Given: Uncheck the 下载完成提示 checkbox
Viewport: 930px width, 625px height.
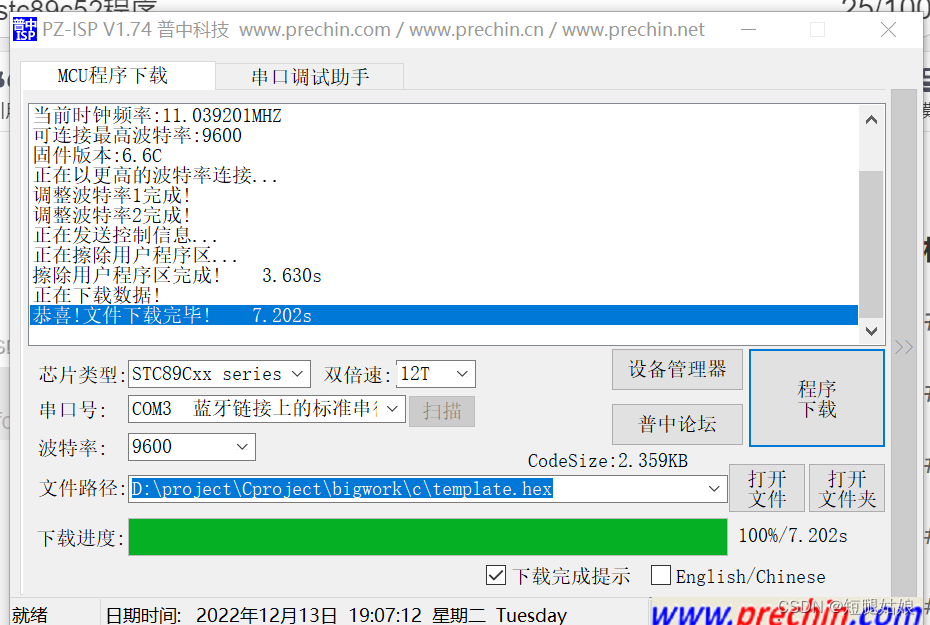Looking at the screenshot, I should coord(496,576).
